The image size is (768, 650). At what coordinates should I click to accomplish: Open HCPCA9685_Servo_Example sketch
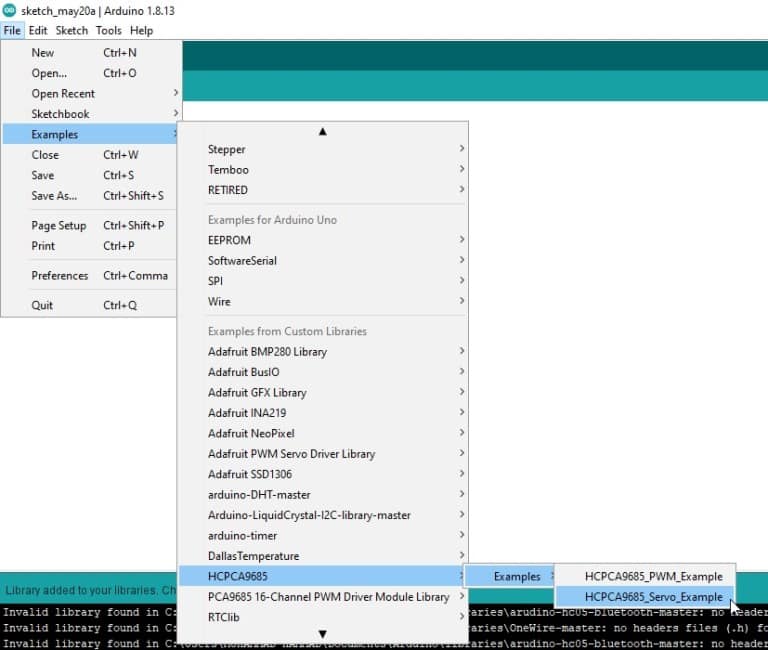653,597
